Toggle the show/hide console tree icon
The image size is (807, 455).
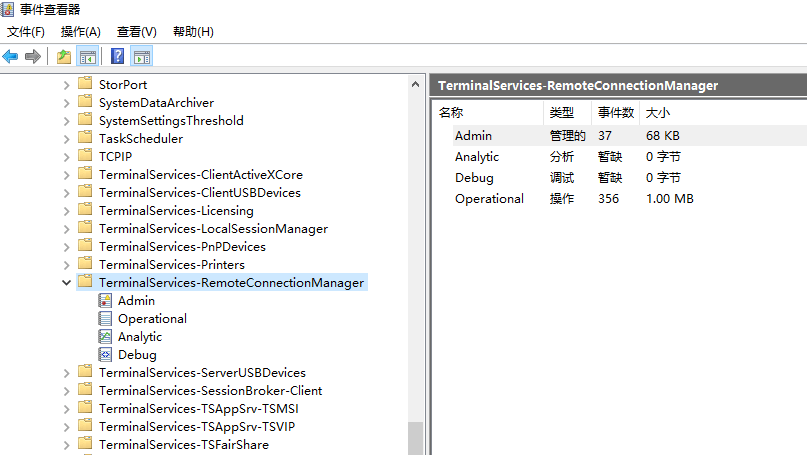(x=87, y=56)
